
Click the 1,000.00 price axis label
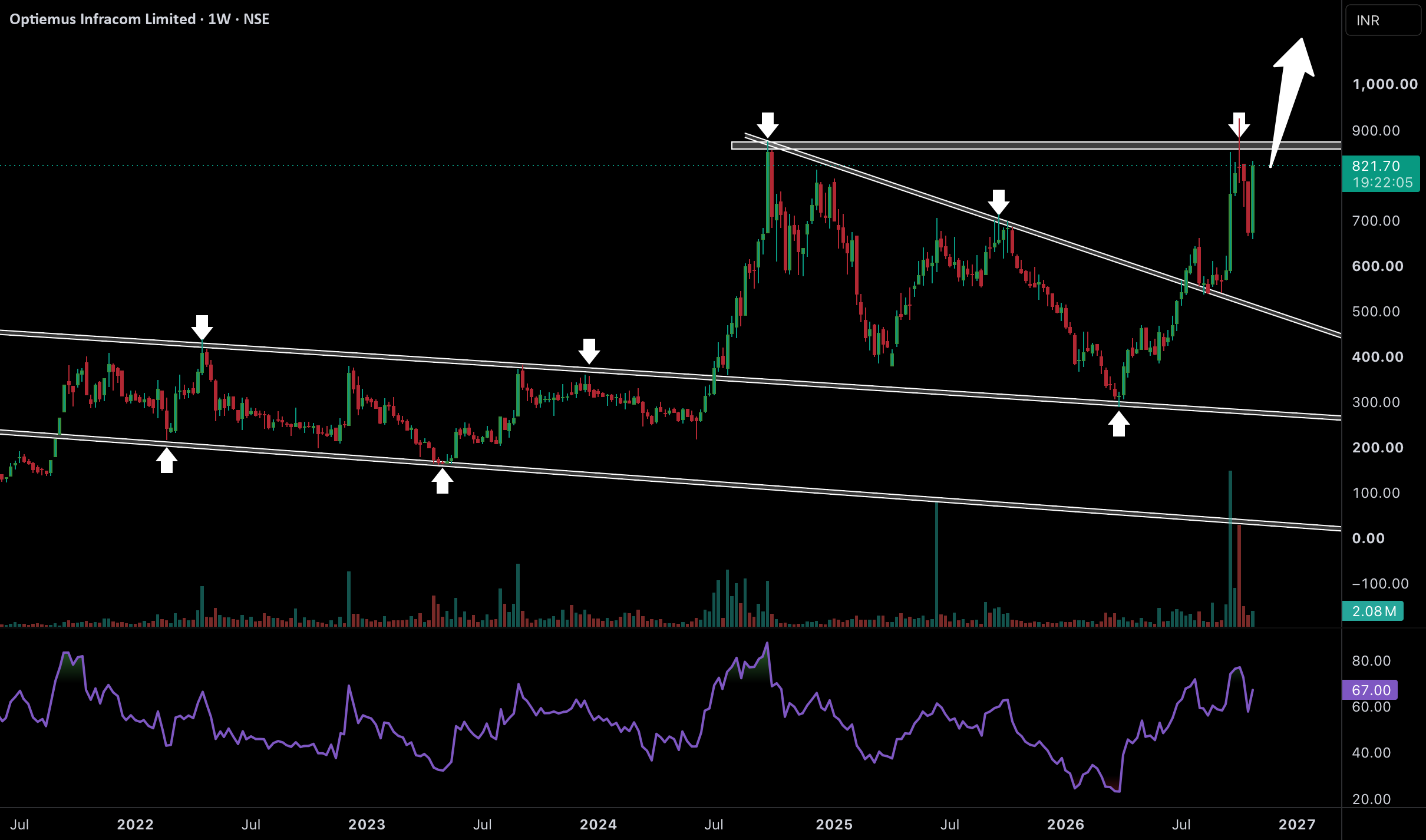point(1385,84)
